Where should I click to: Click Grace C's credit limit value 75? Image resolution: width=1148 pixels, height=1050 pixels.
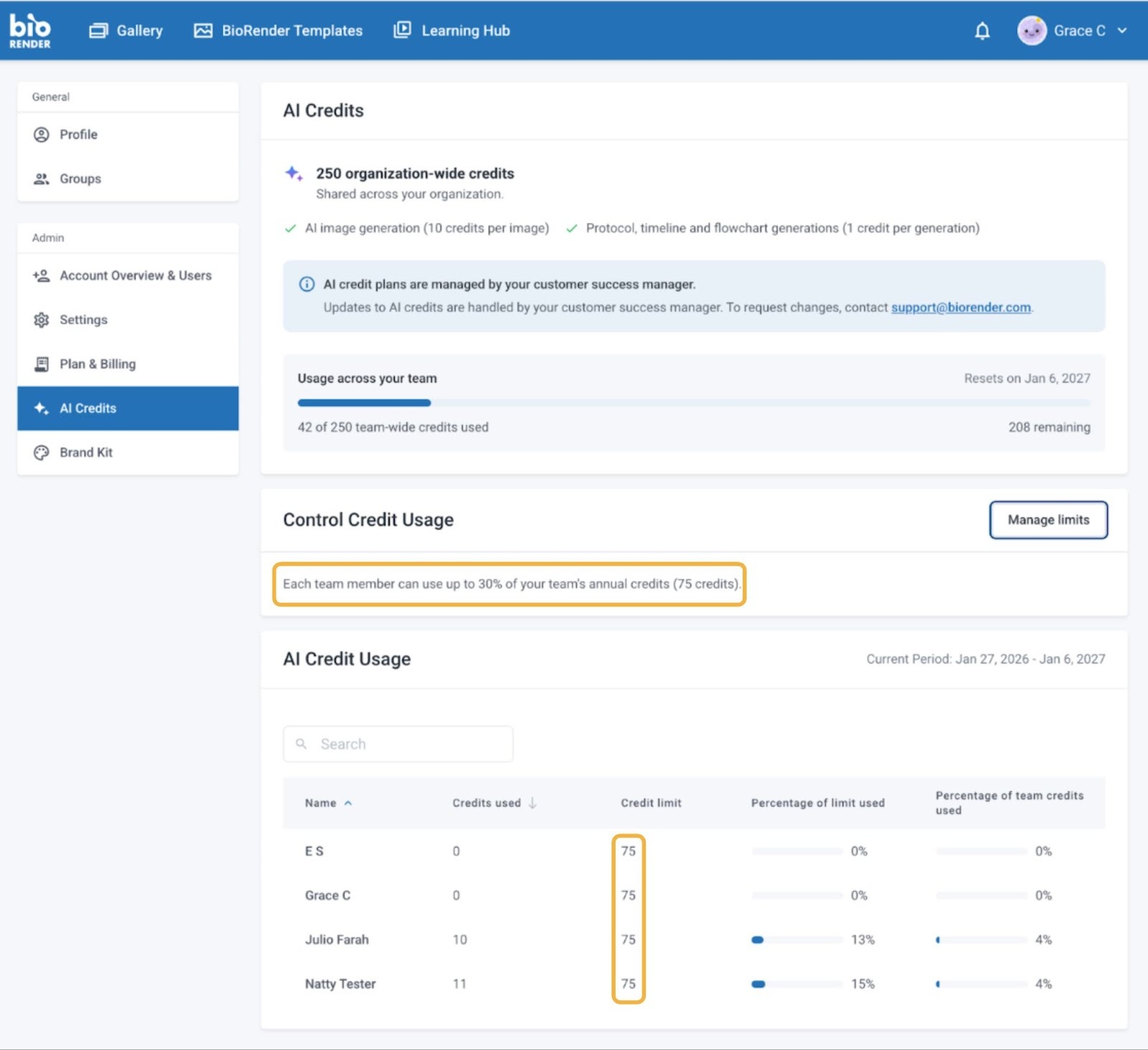click(629, 896)
